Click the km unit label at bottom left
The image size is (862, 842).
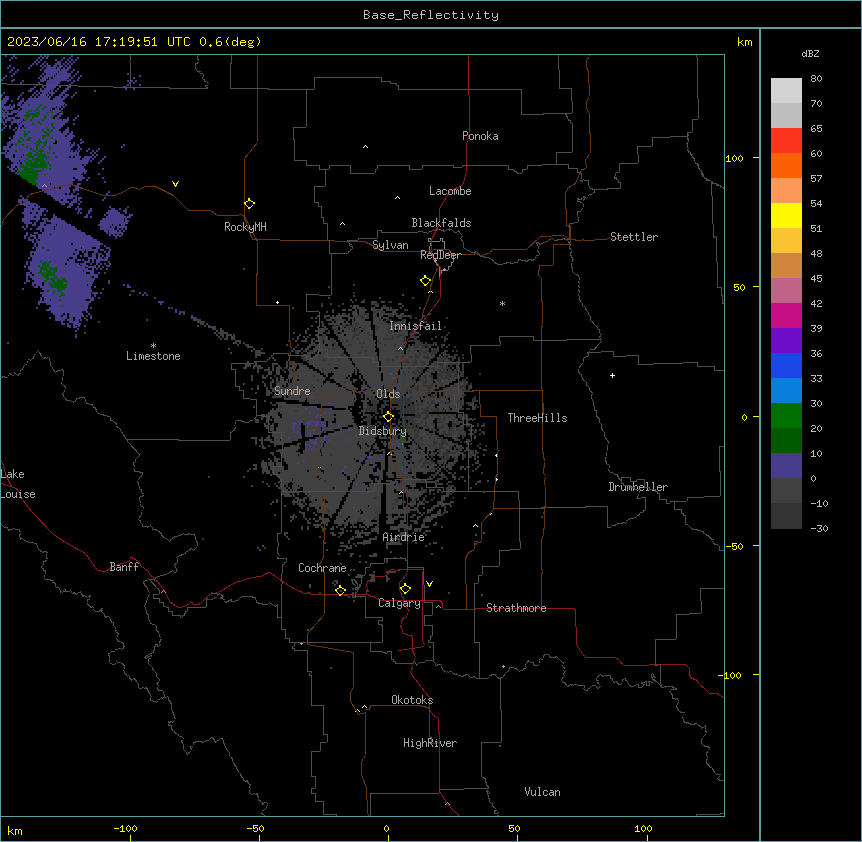15,831
